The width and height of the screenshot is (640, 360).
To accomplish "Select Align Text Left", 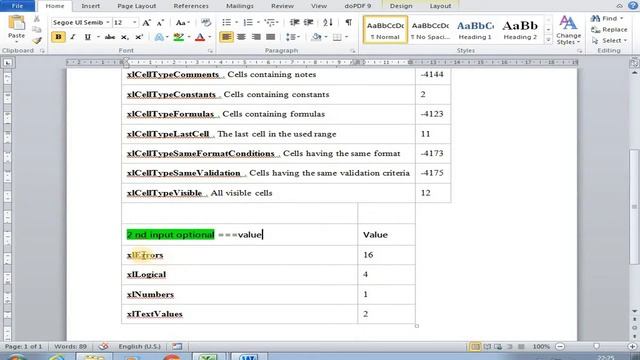I will [227, 37].
